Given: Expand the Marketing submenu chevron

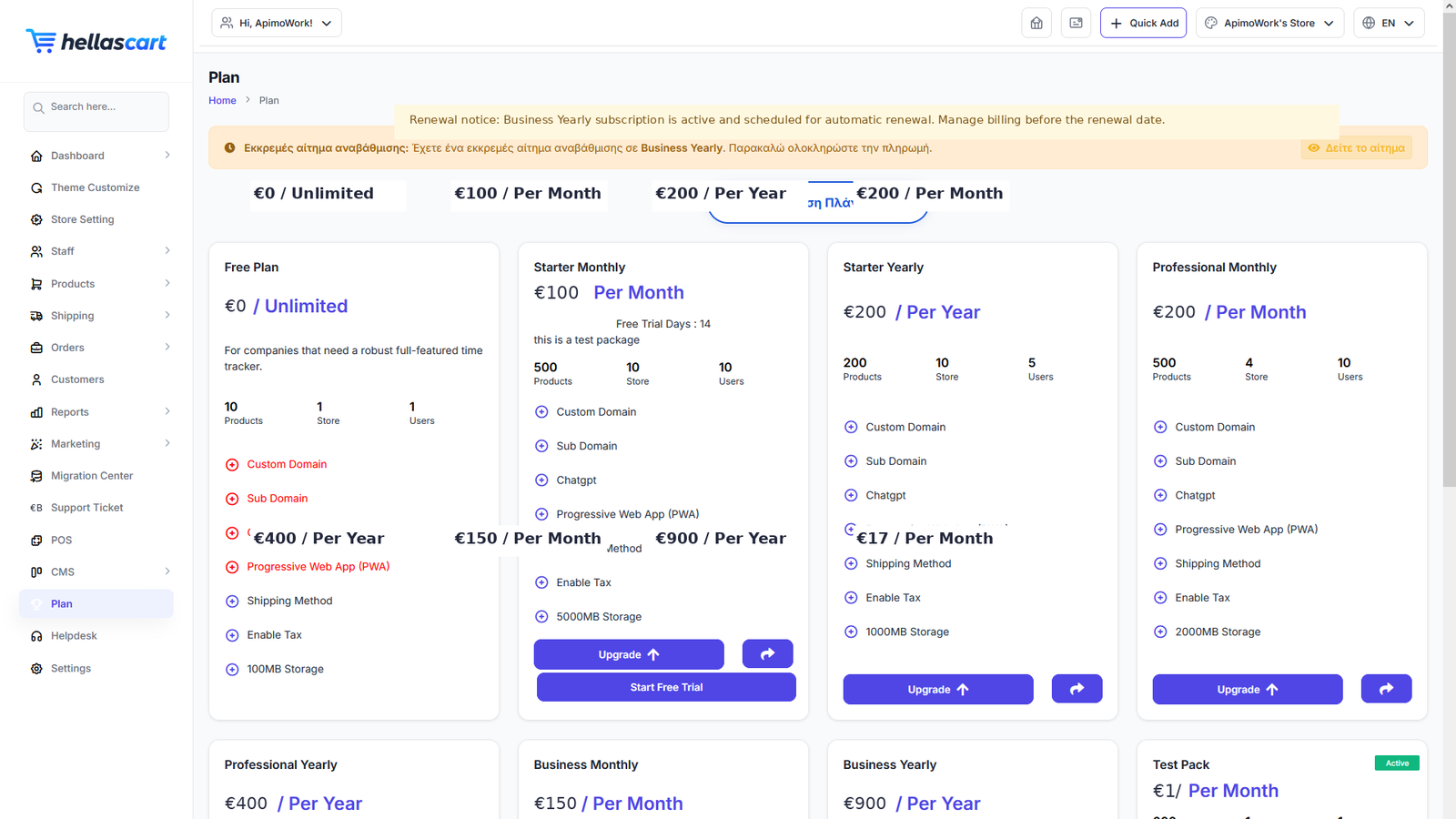Looking at the screenshot, I should [167, 444].
